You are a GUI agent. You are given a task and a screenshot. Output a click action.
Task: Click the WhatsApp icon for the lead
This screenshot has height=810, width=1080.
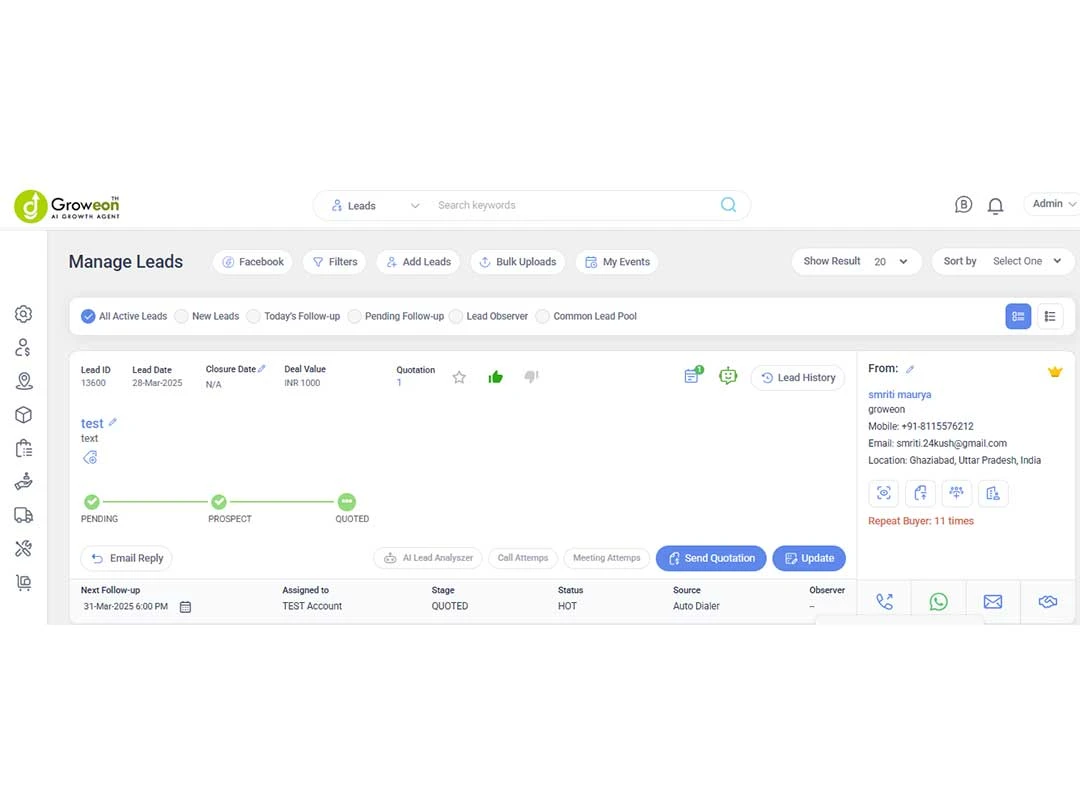click(x=938, y=601)
